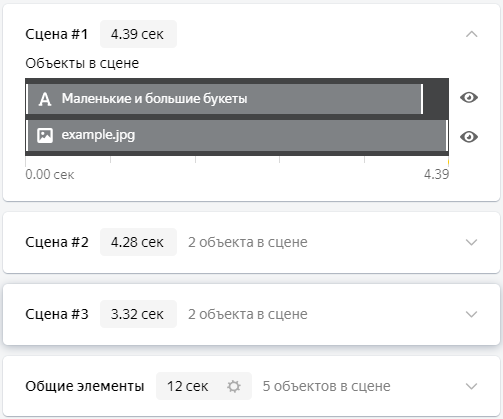Click right end handle of text object bar
This screenshot has width=503, height=419.
tap(422, 99)
